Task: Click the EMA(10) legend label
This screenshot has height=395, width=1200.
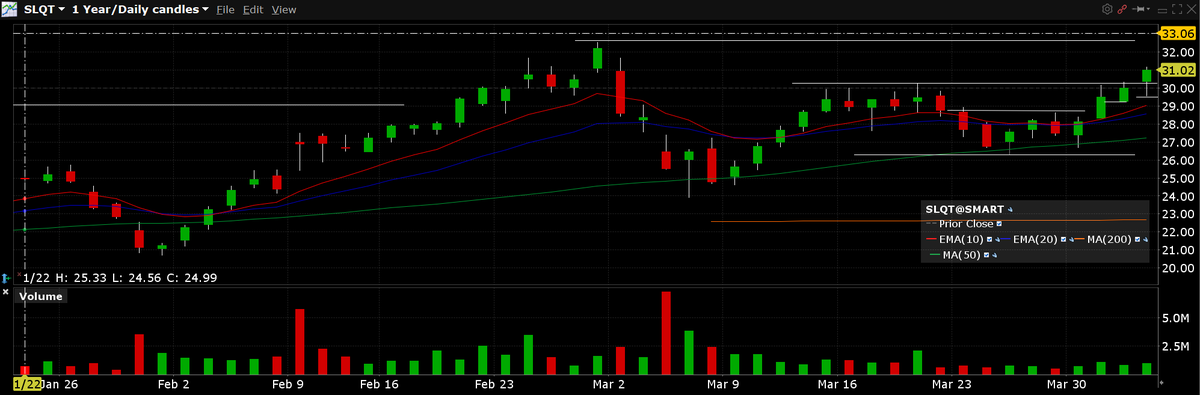Action: coord(961,240)
